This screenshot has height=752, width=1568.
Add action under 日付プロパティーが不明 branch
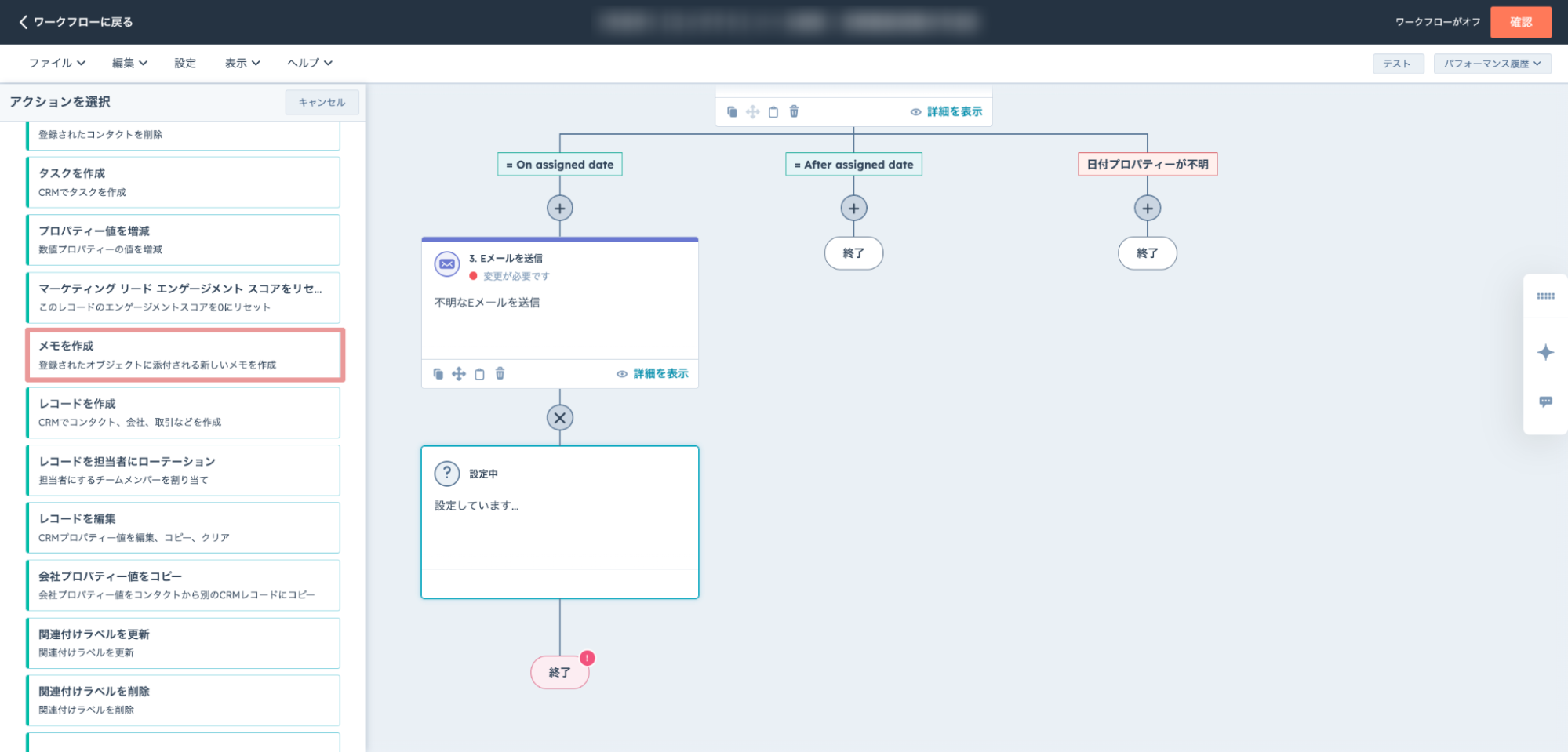pyautogui.click(x=1148, y=209)
